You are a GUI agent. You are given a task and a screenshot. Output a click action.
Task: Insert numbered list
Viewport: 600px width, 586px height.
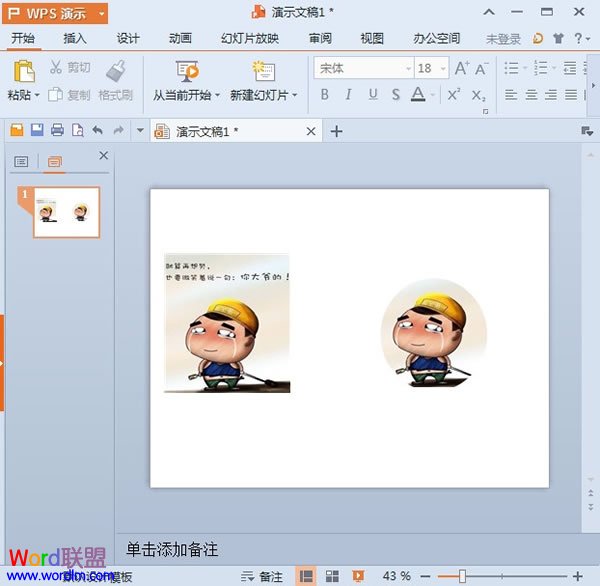[x=541, y=68]
